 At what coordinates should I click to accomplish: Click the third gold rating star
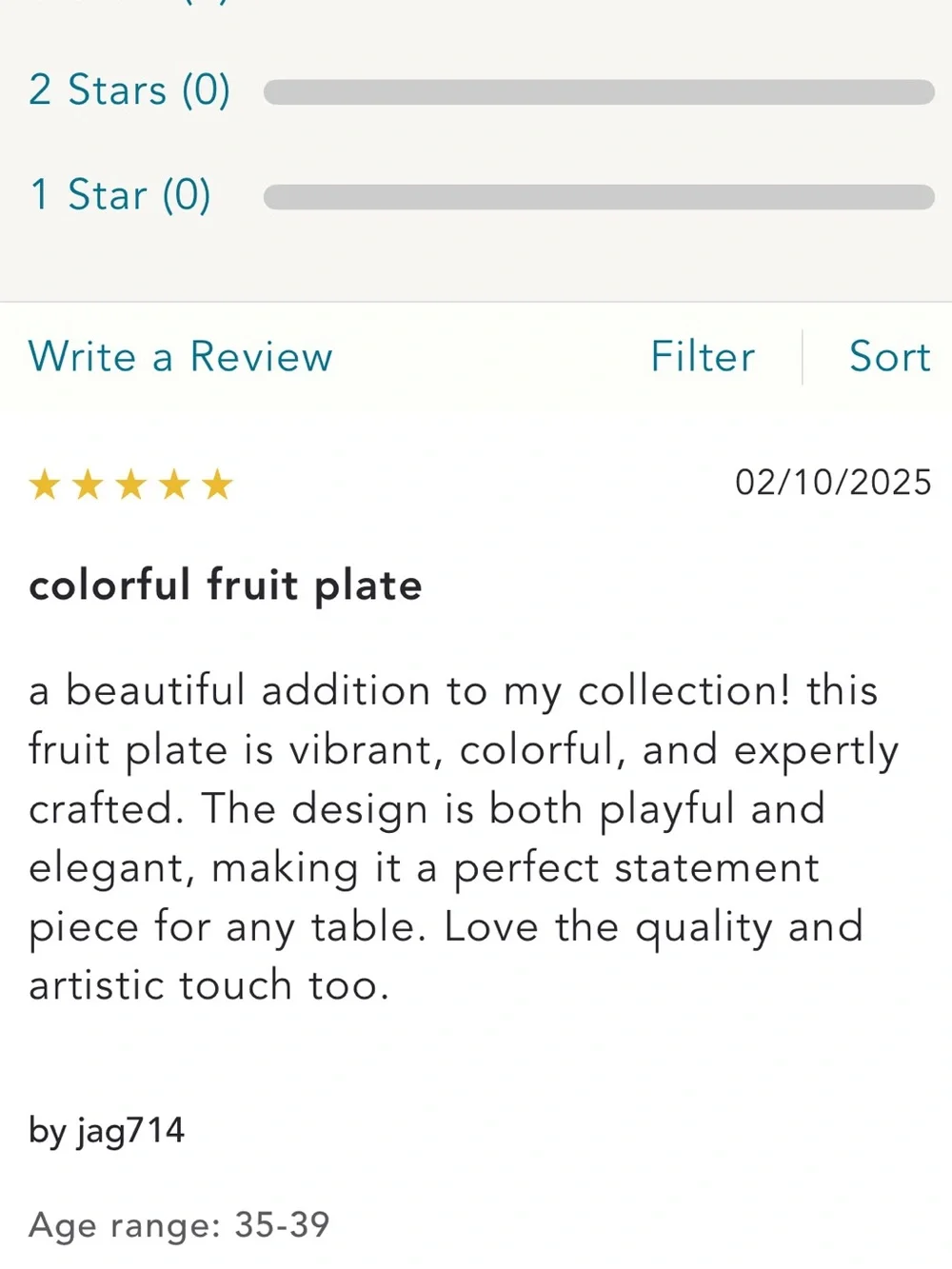130,486
